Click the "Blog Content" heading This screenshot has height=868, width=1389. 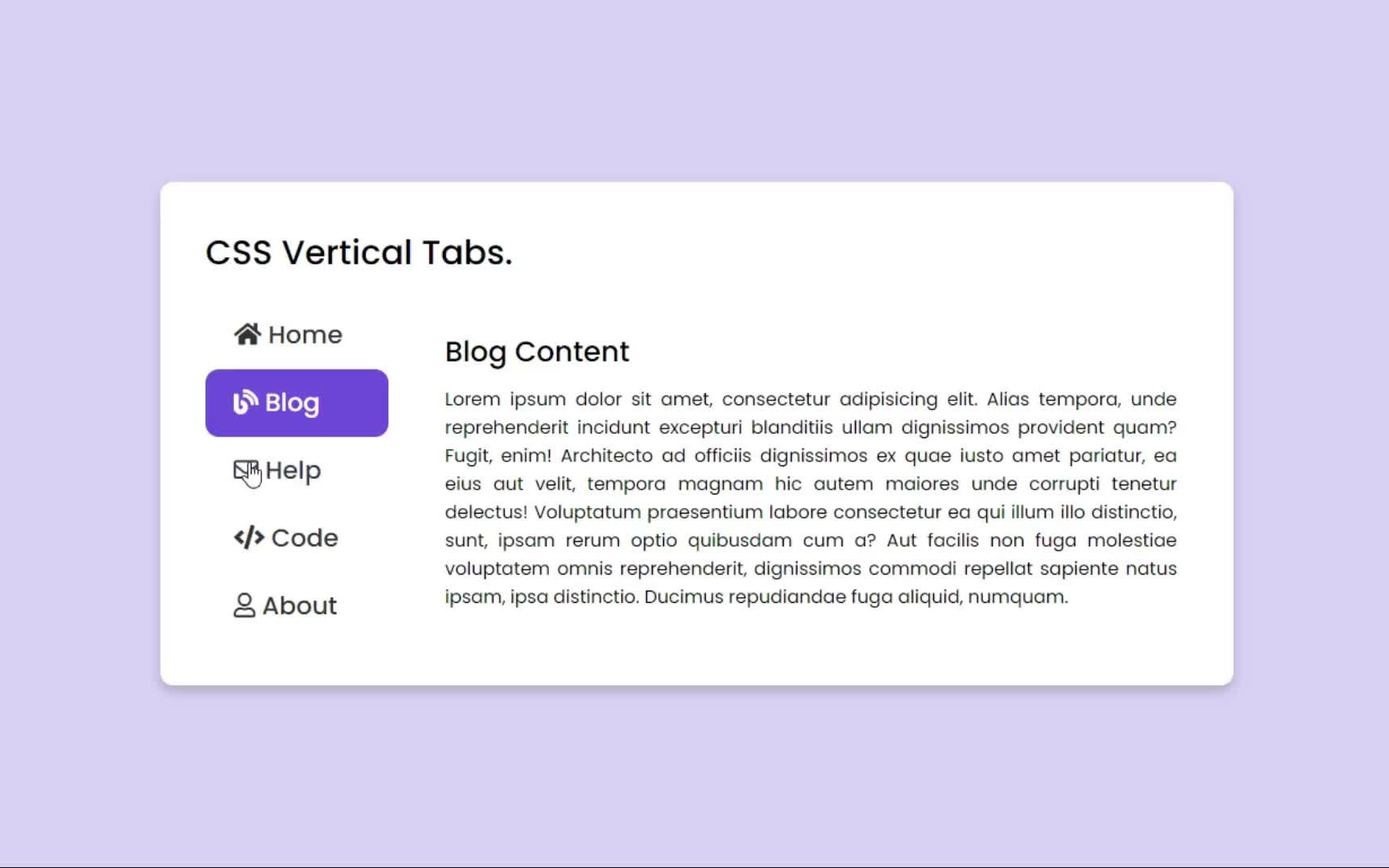537,351
